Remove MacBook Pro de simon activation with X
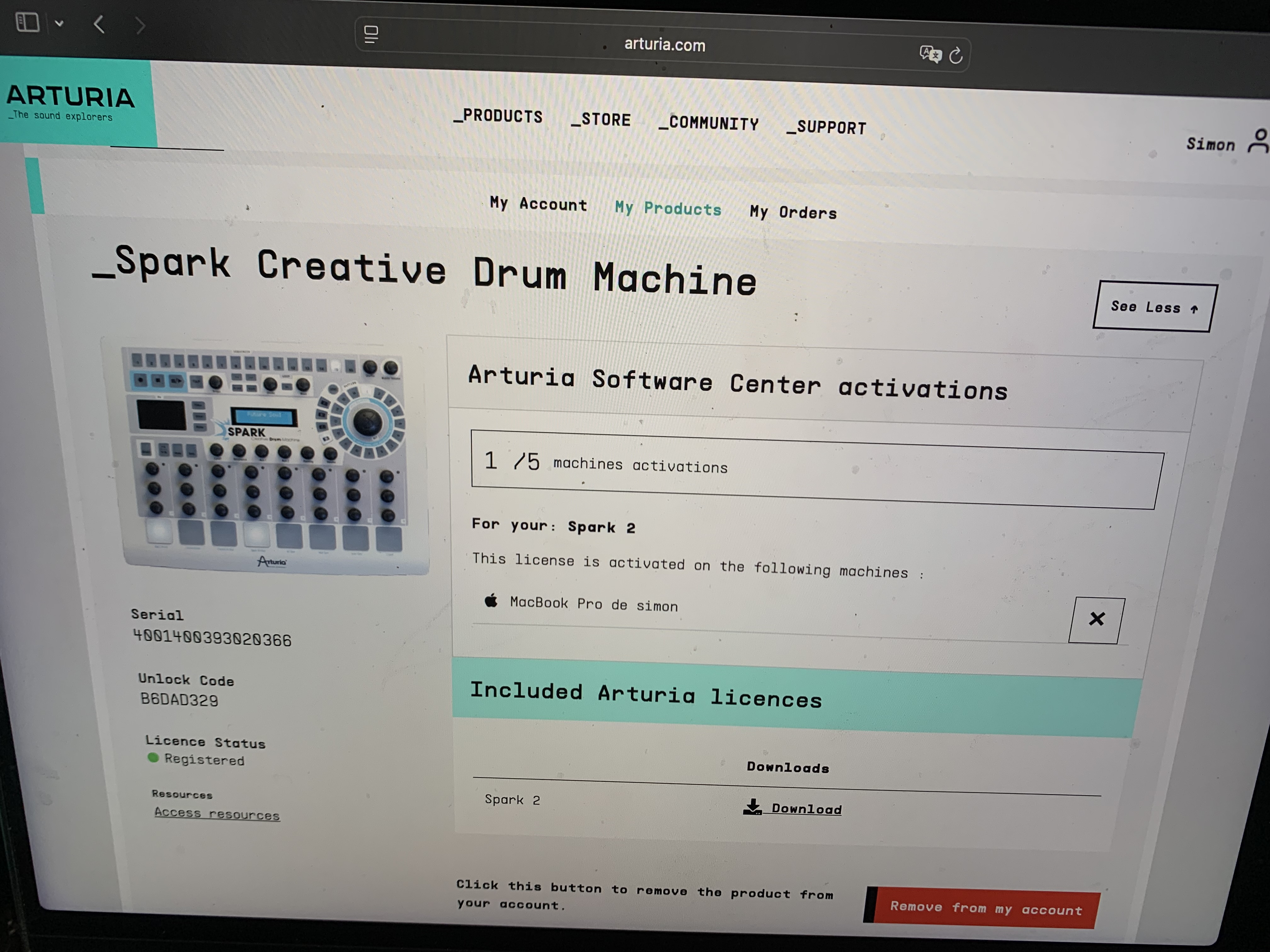Screen dimensions: 1270x952 1096,620
